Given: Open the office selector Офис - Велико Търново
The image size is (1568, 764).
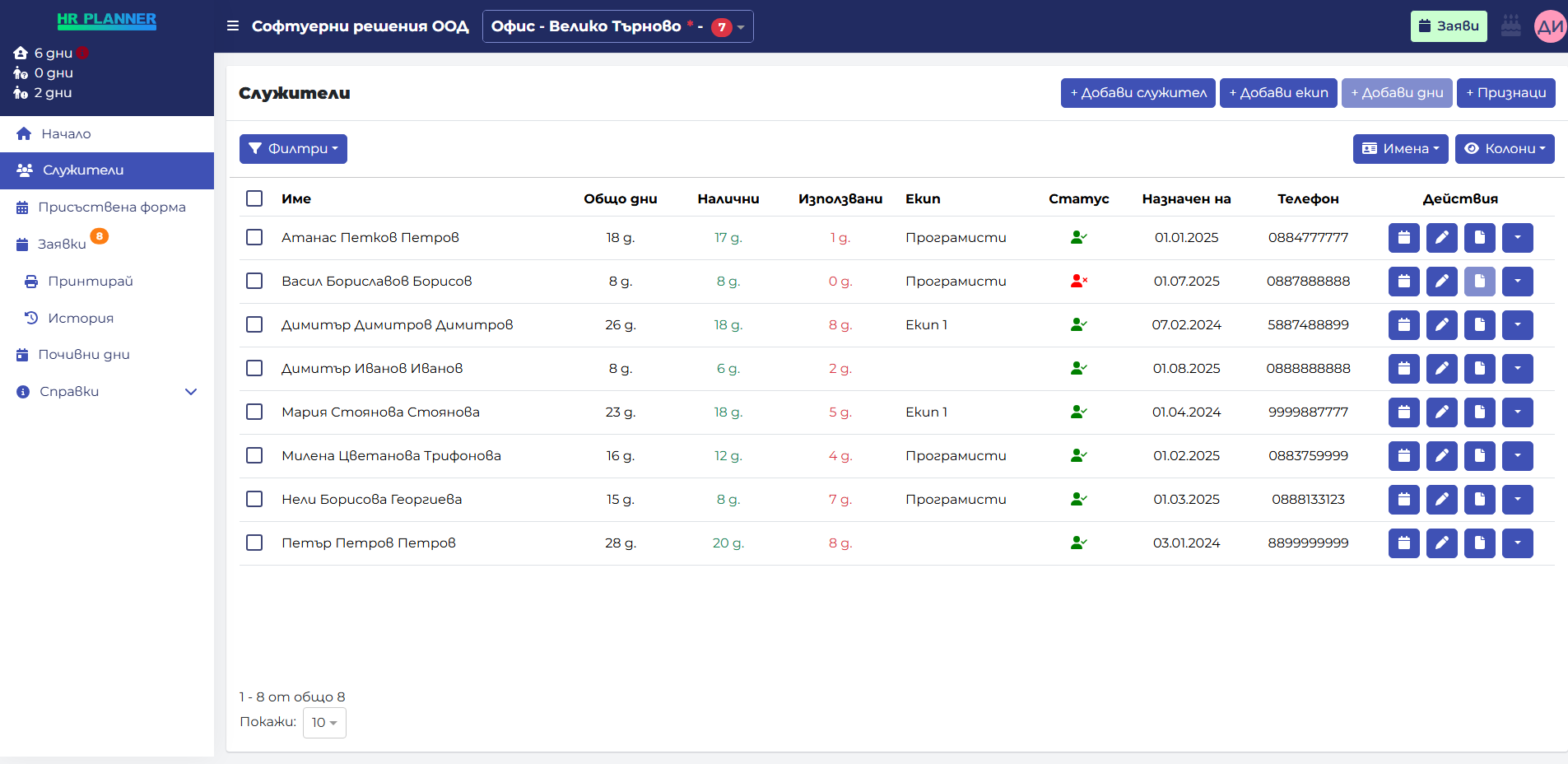Looking at the screenshot, I should [617, 26].
